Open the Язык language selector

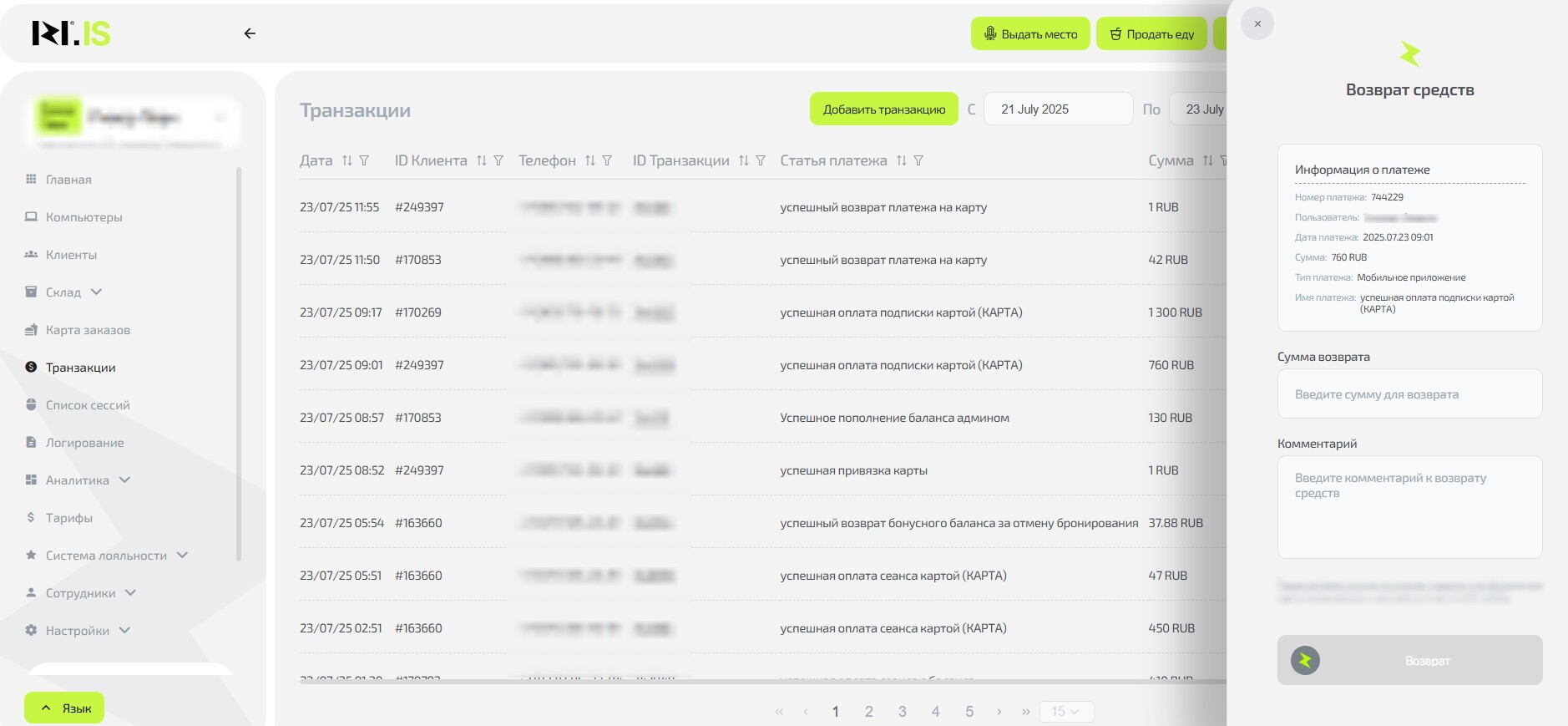64,708
